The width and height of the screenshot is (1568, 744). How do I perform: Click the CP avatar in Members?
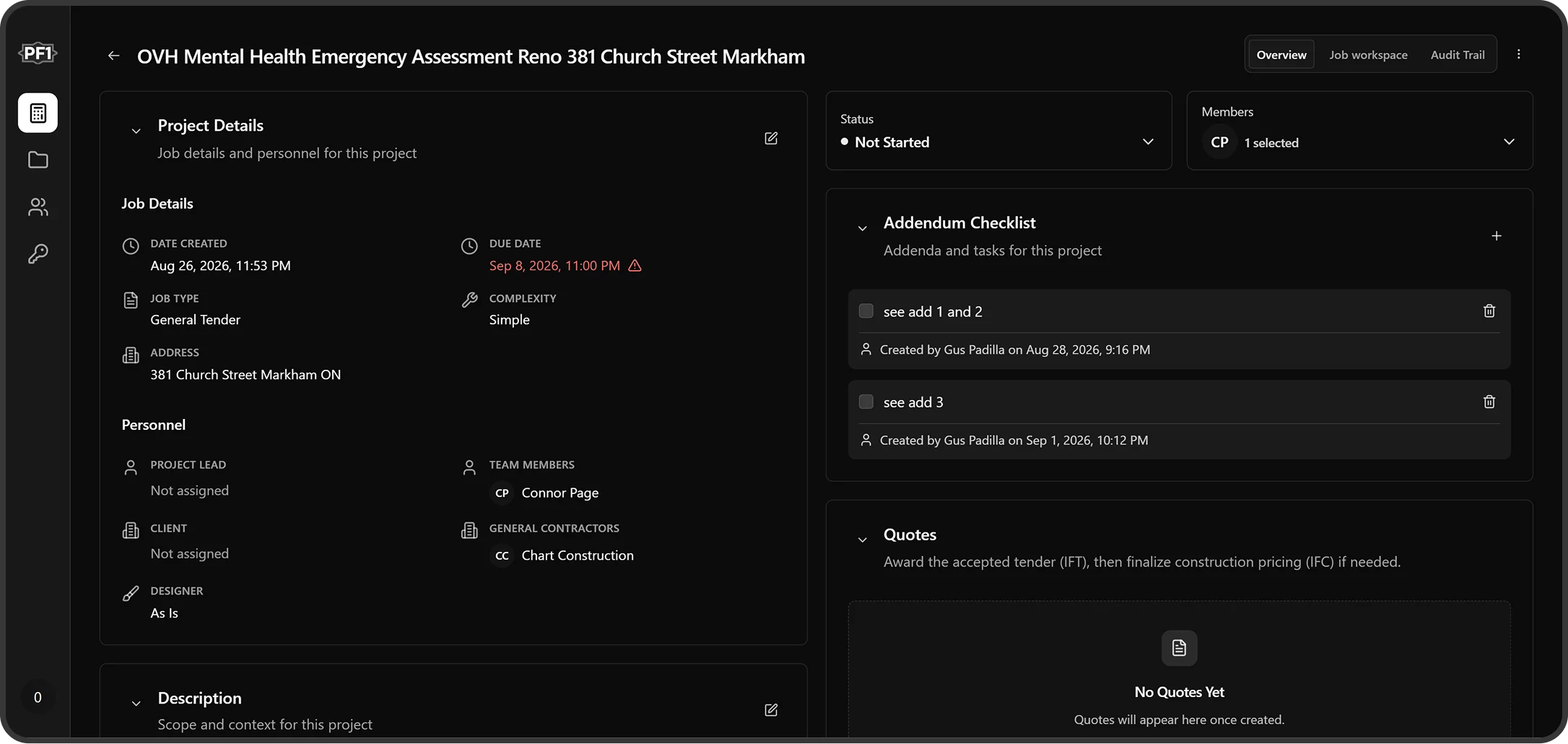pos(1219,142)
